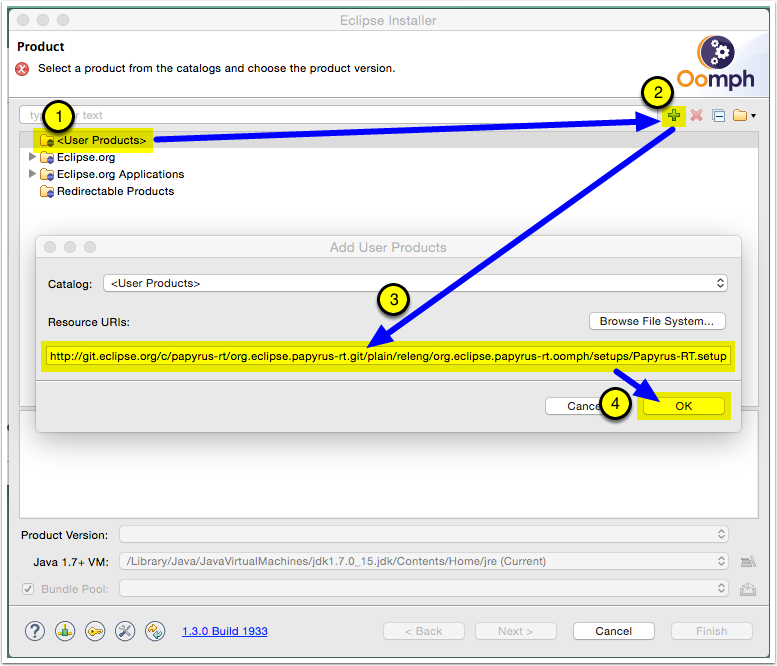Click the manage Java VMs icon
This screenshot has height=666, width=777.
click(x=748, y=561)
